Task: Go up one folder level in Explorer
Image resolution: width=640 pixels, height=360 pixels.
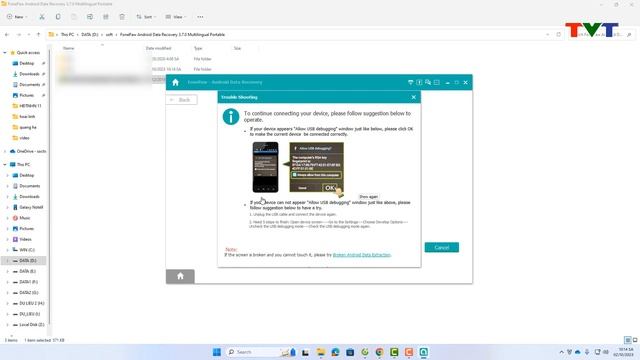Action: pos(38,35)
